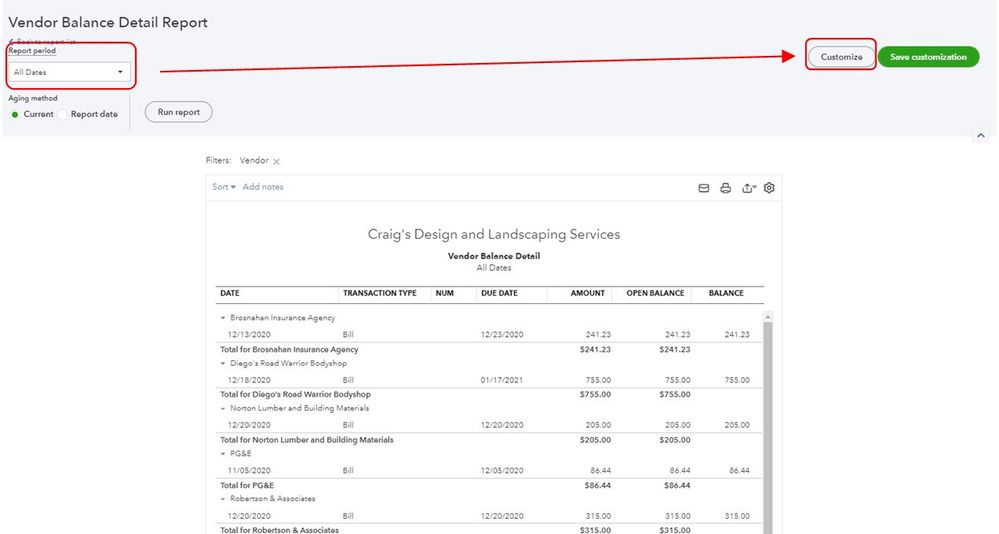
Task: Click the 12/05/2020 due date cell
Action: click(502, 470)
